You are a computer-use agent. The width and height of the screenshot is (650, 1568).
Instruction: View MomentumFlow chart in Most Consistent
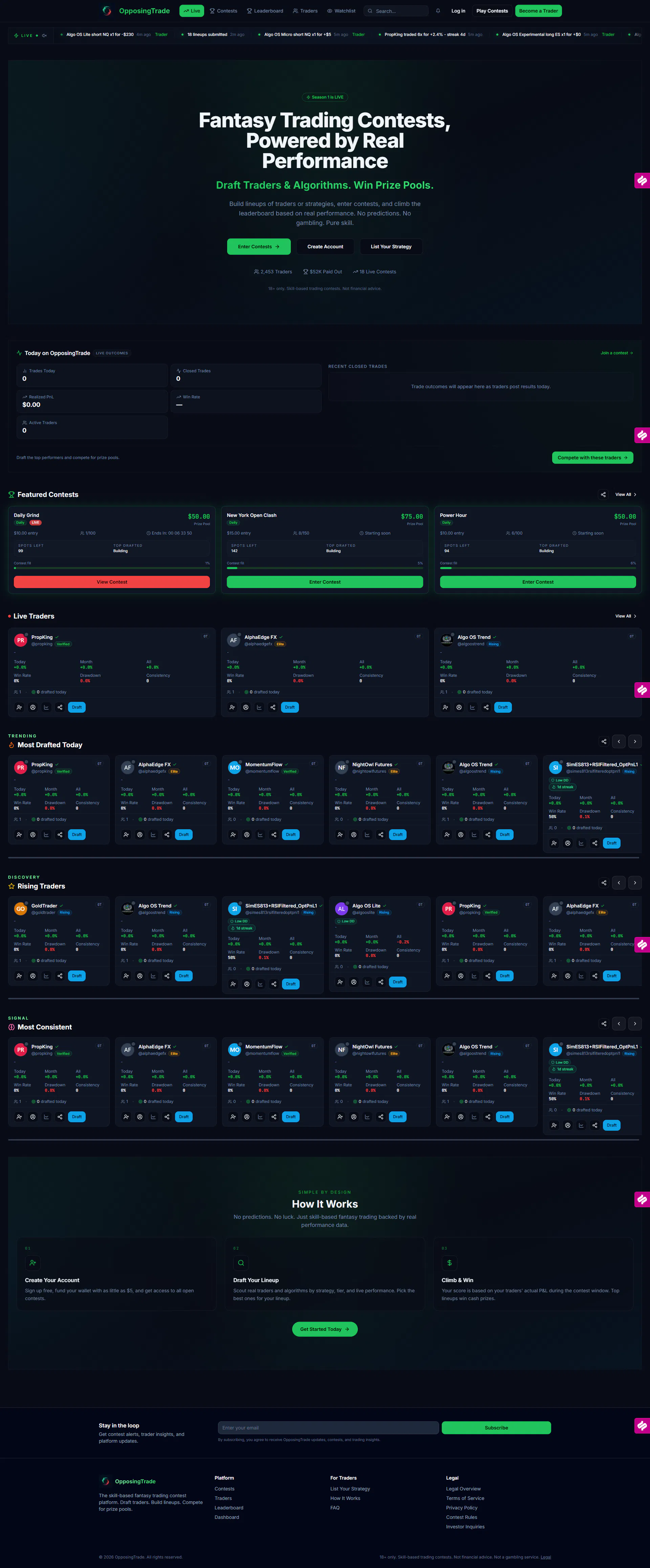[x=260, y=1116]
